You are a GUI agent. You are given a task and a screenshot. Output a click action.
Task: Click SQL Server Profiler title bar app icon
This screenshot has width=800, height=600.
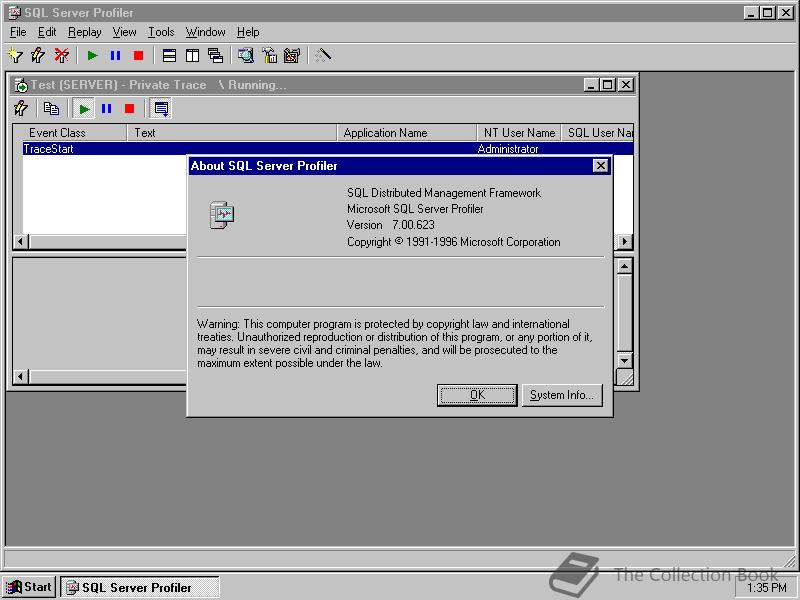point(14,13)
